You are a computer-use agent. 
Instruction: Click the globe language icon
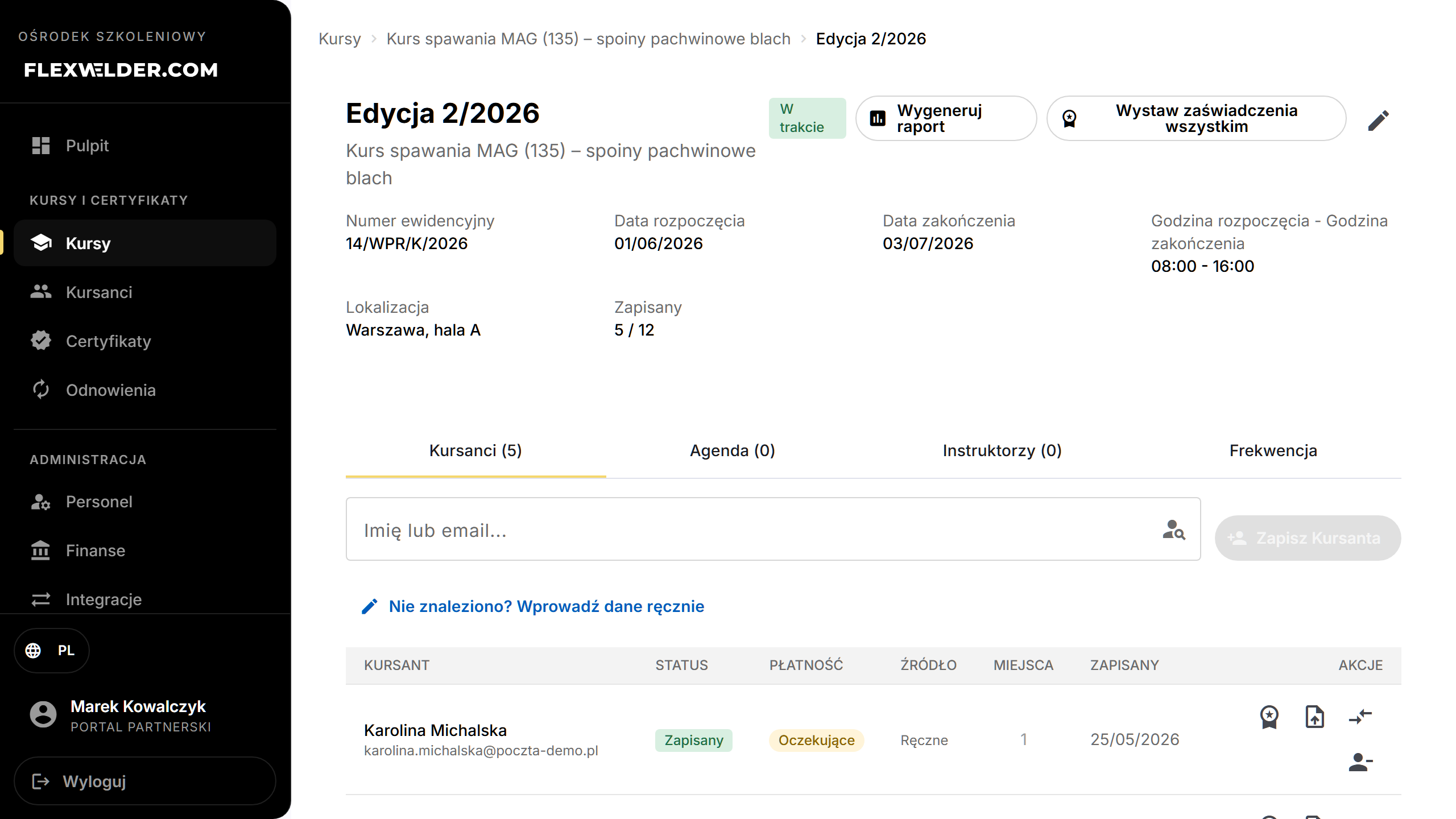(33, 650)
